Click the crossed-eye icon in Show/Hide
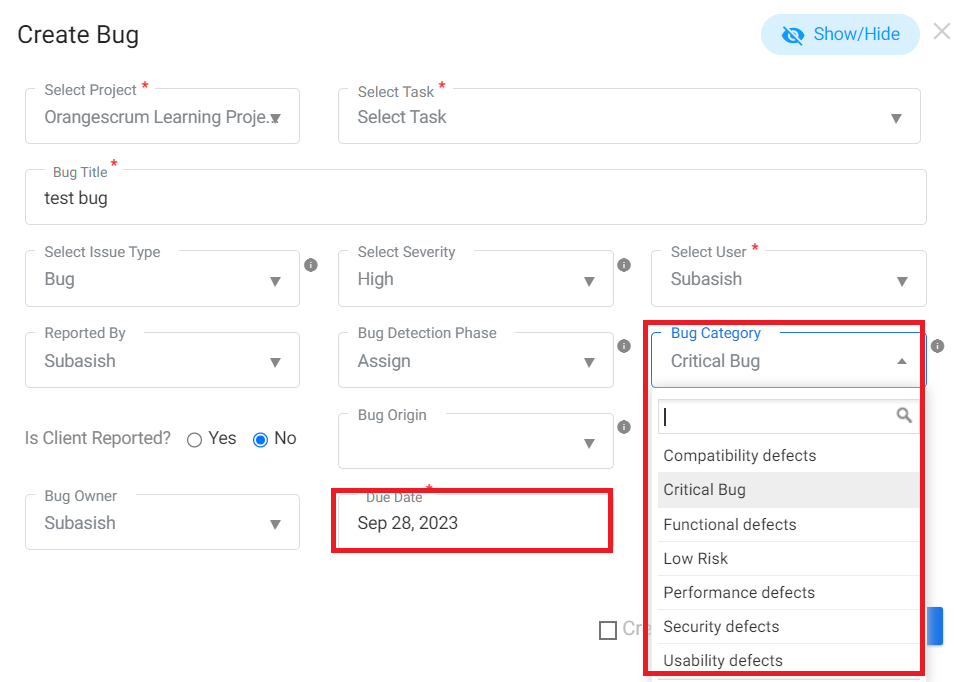The height and width of the screenshot is (682, 954). (793, 35)
